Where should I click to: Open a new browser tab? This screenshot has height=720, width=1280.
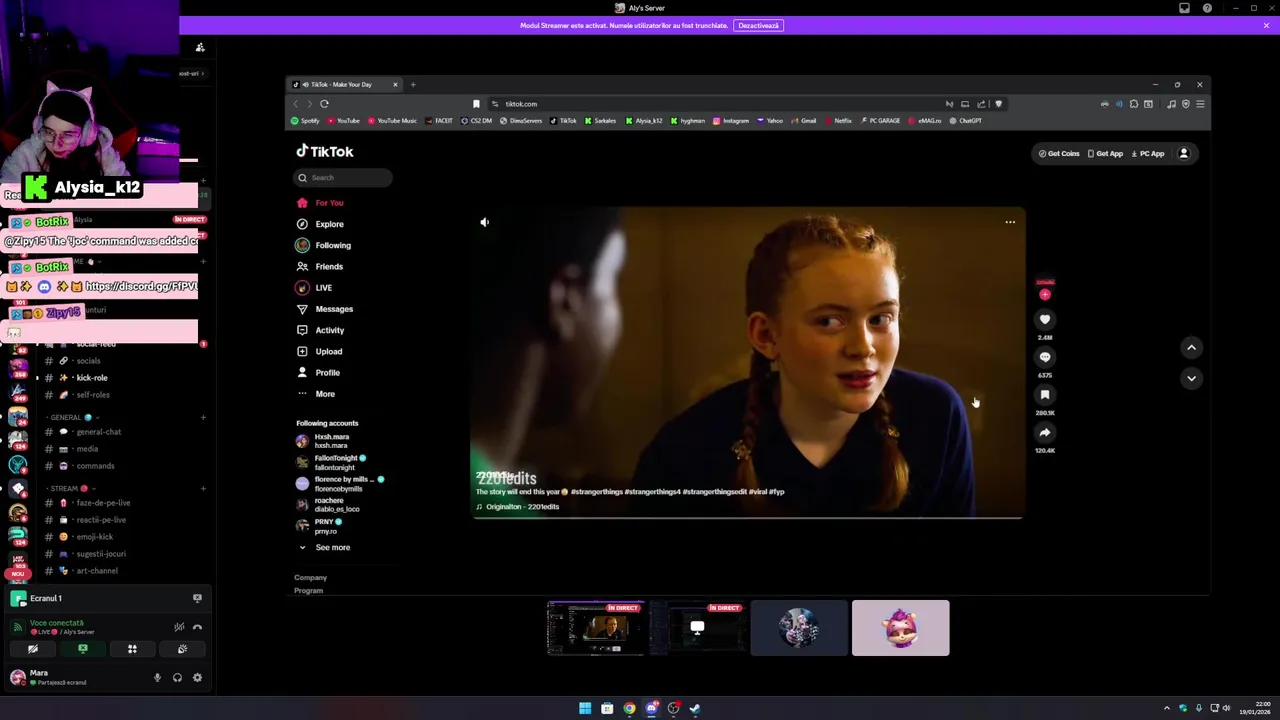[413, 84]
